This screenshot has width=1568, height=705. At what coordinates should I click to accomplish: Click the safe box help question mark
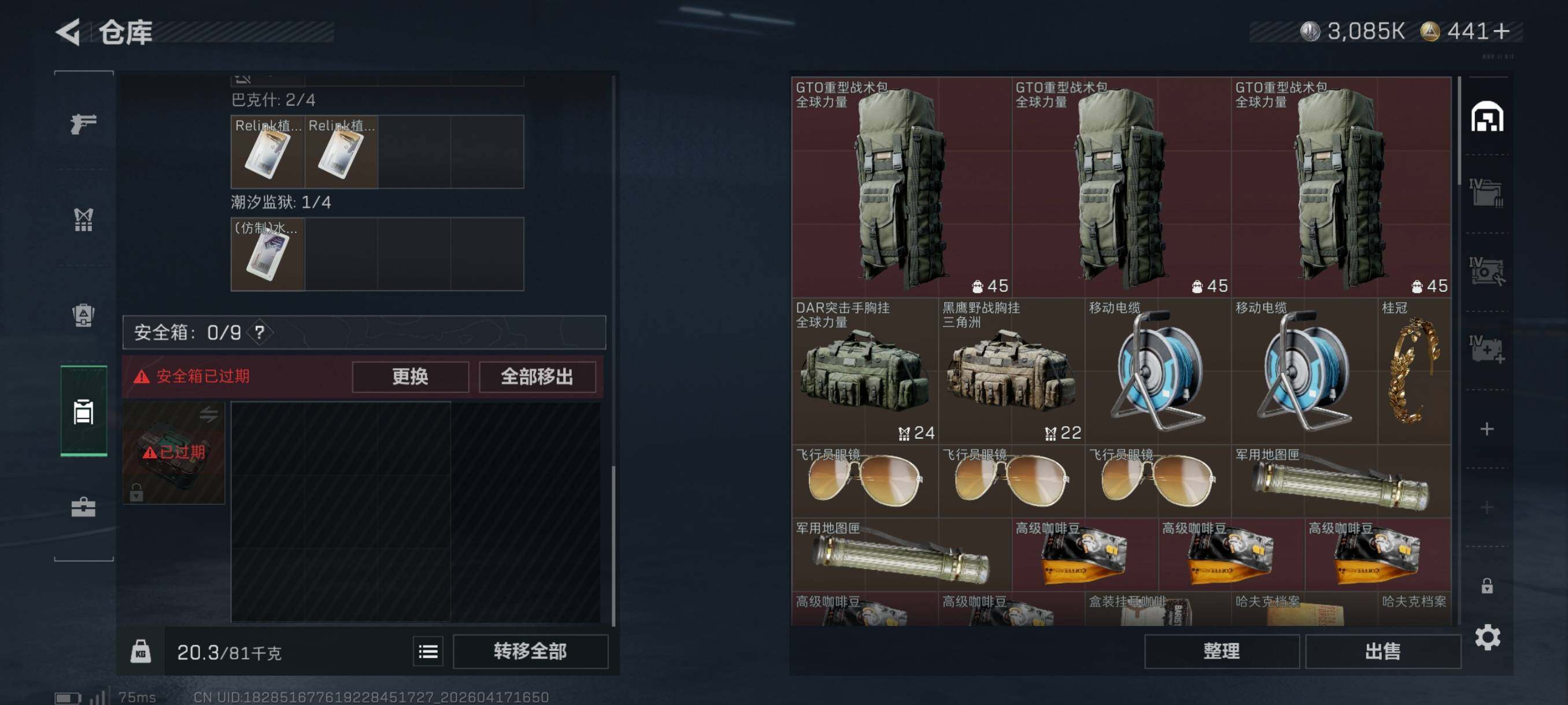[x=260, y=332]
